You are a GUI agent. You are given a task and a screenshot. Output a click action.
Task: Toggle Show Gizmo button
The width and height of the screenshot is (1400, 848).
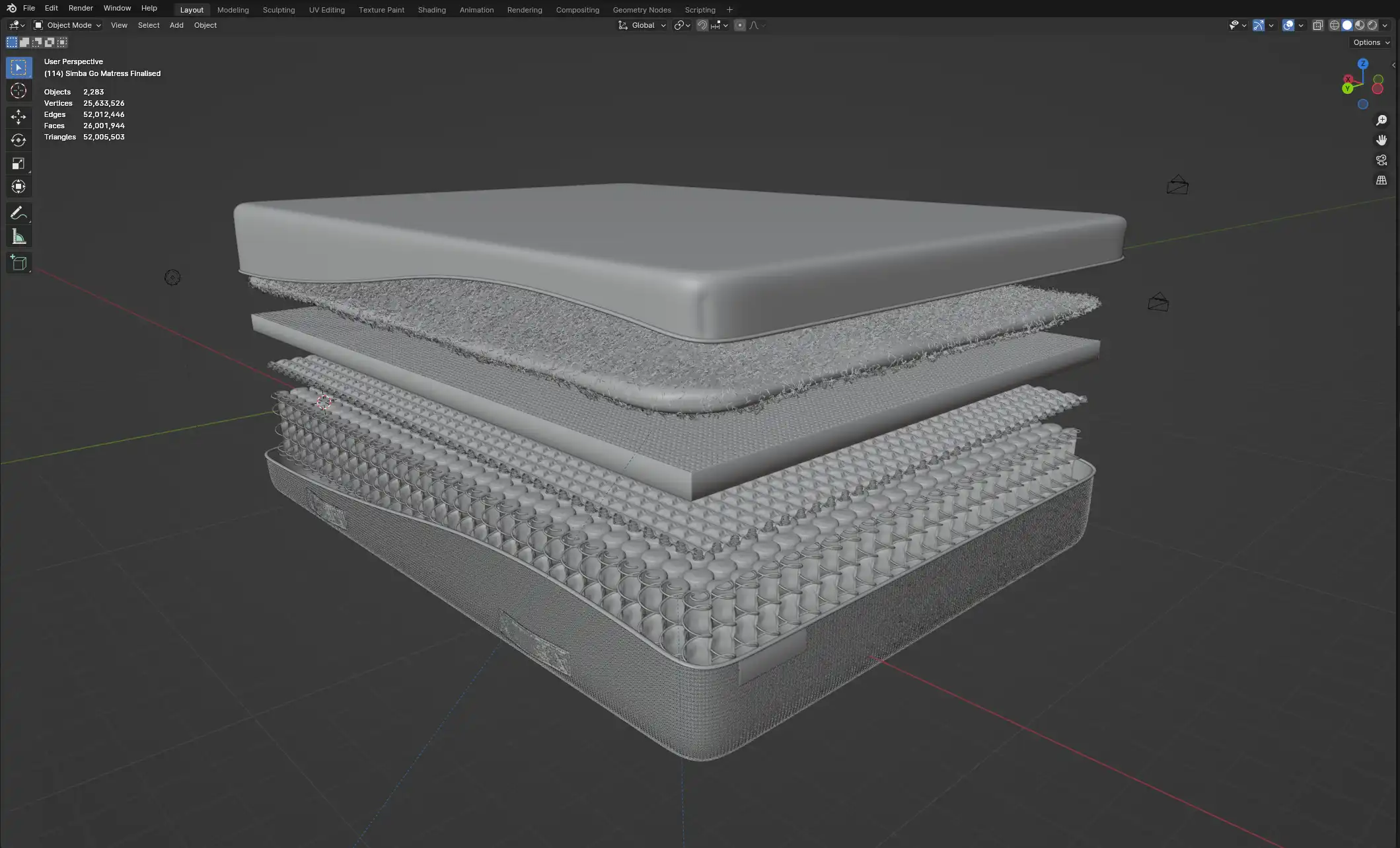[x=1259, y=25]
